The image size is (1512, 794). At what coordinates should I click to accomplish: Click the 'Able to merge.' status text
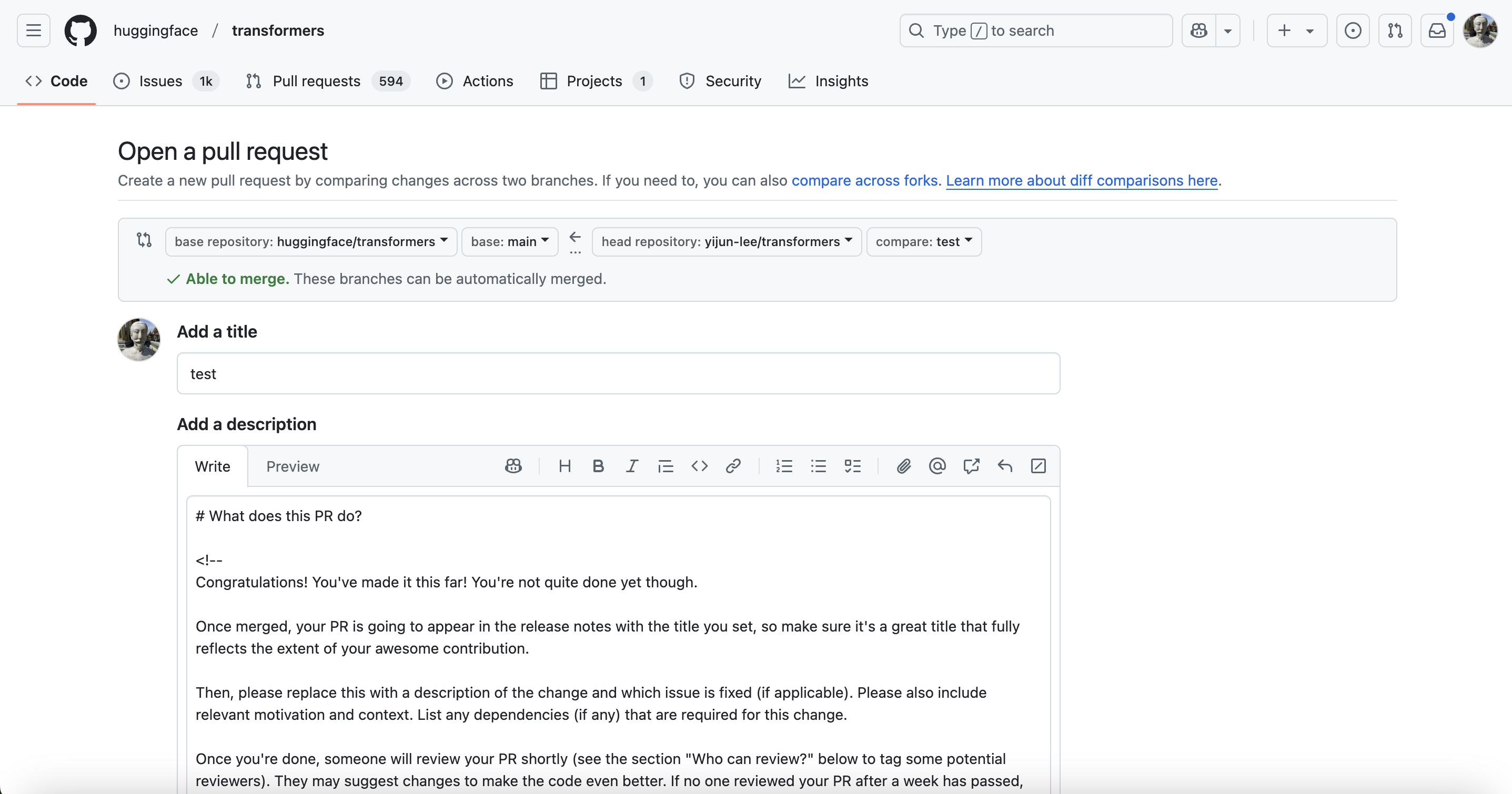(237, 279)
